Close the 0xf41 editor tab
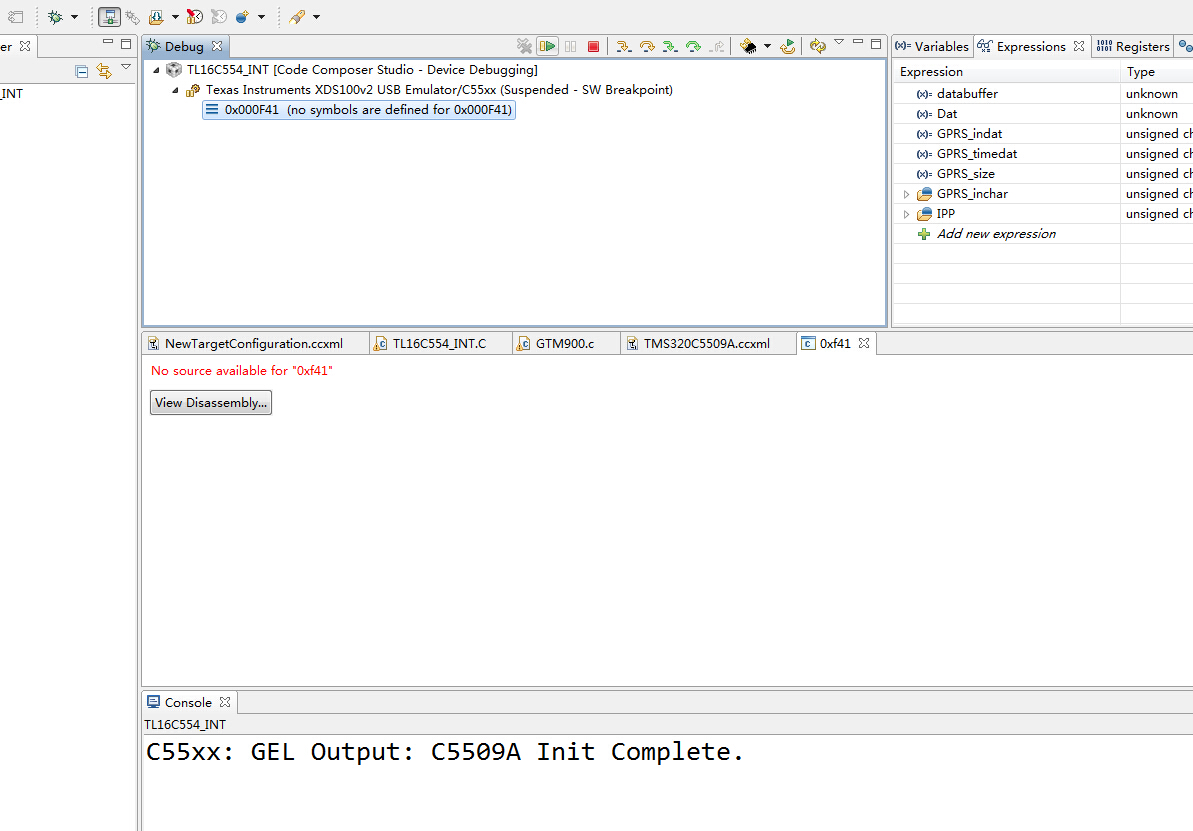 point(864,343)
